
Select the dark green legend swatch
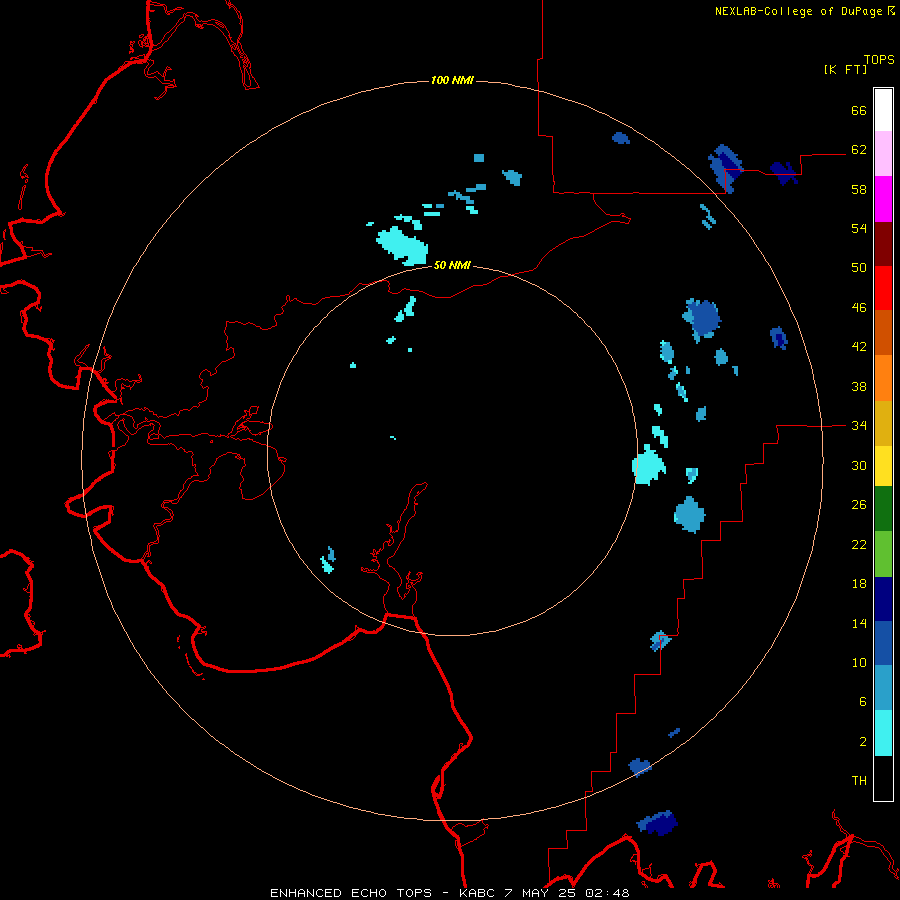click(883, 508)
